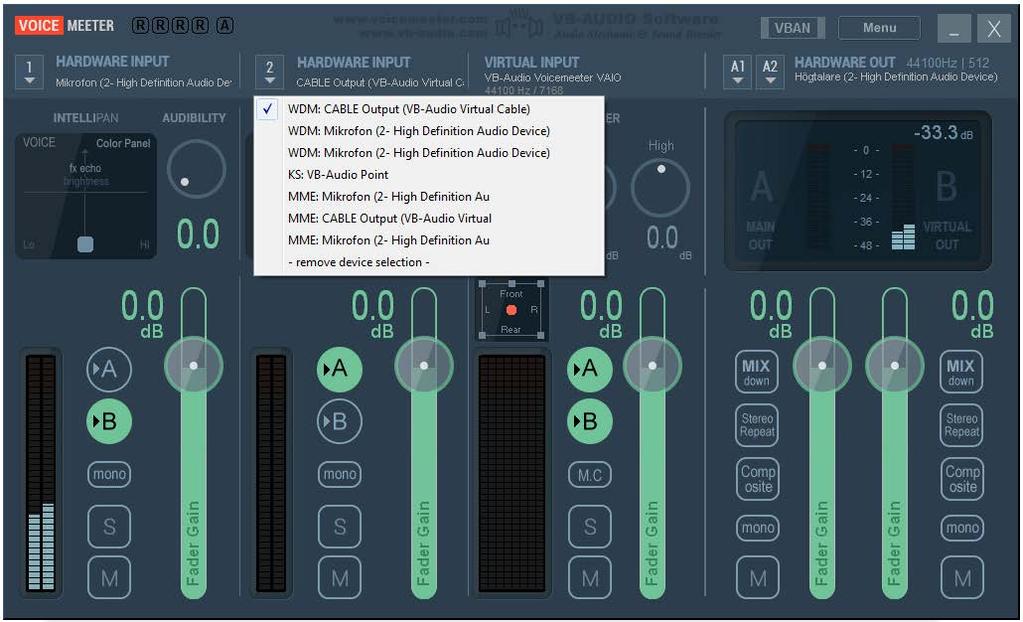Click the red surround panner dot
Image resolution: width=1023 pixels, height=622 pixels.
coord(512,310)
